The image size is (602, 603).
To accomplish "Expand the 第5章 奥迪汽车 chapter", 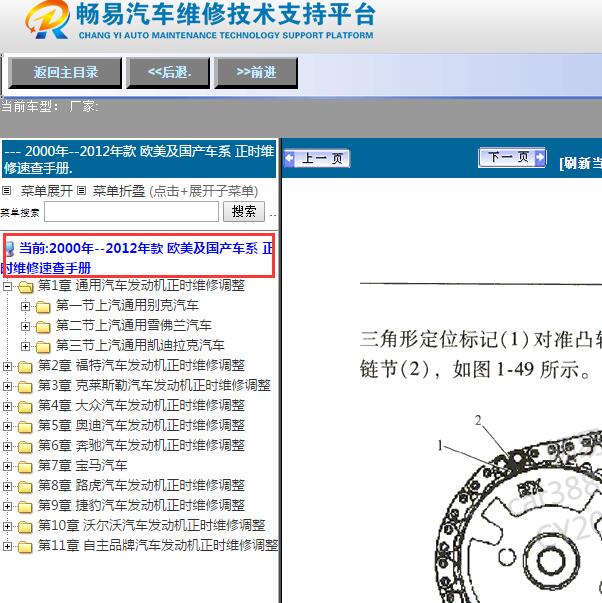I will point(7,426).
